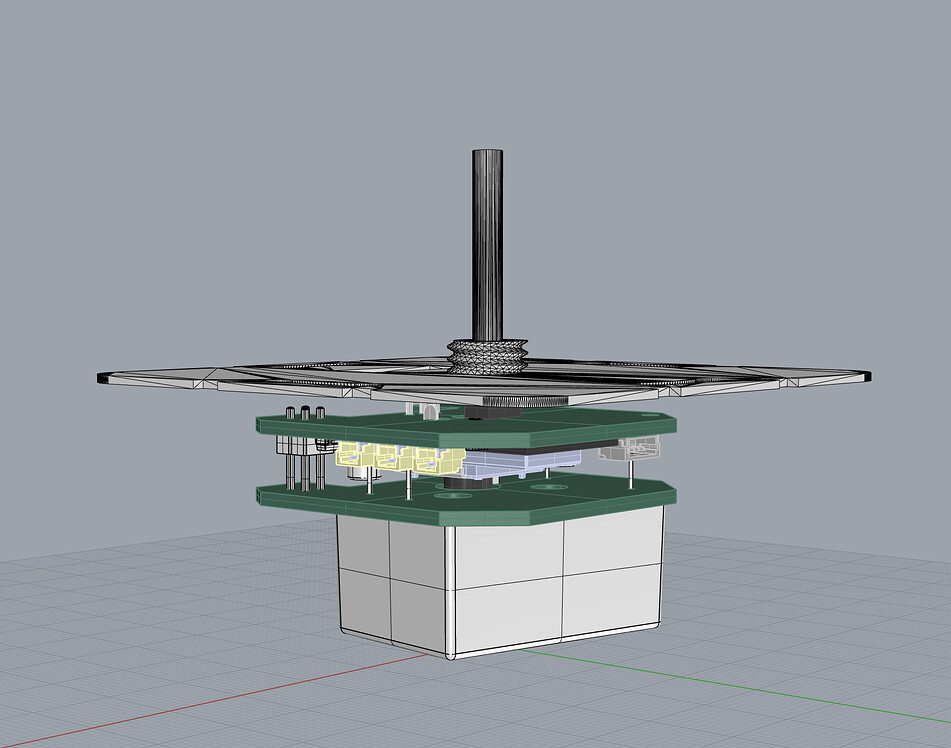Select the tall vertical black shaft
951x748 pixels.
point(487,246)
